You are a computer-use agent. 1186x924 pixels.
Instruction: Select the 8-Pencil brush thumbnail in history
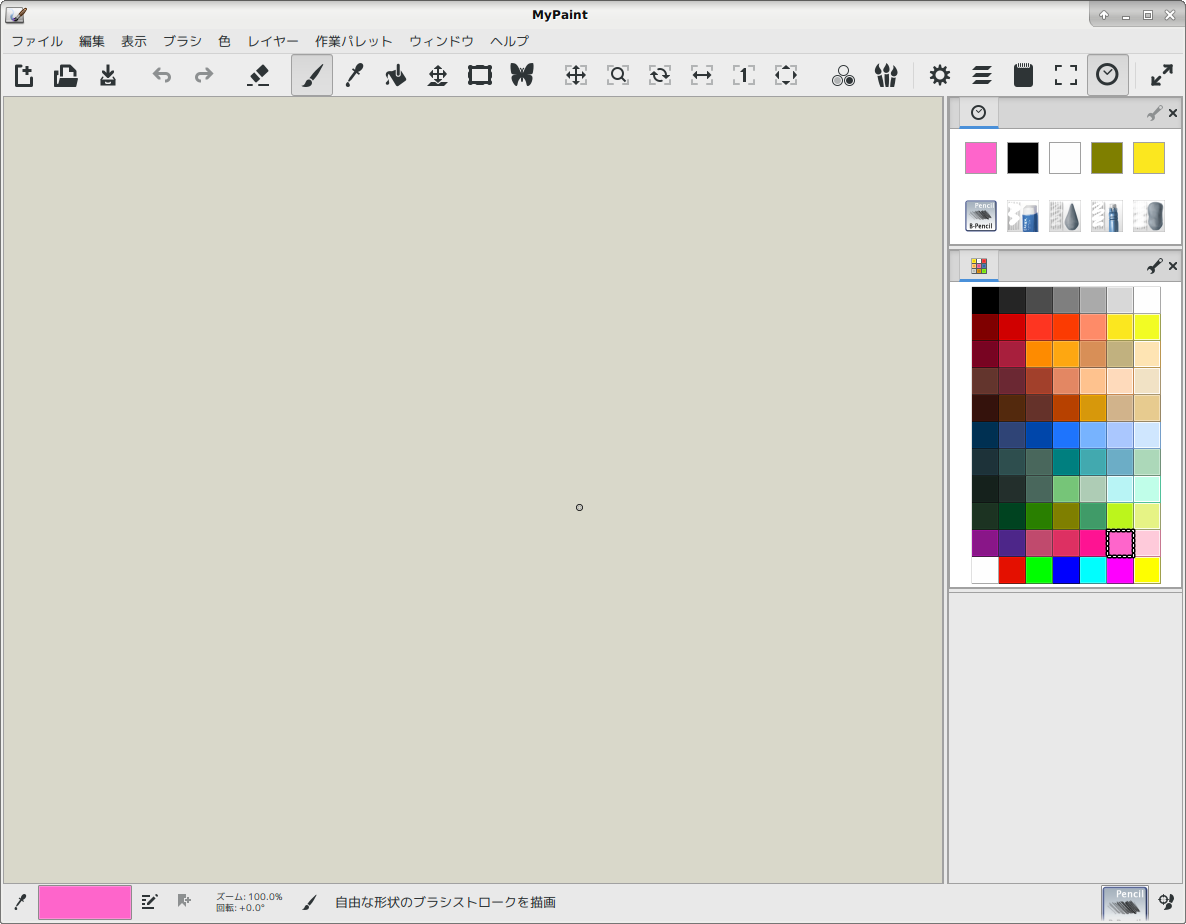point(980,216)
